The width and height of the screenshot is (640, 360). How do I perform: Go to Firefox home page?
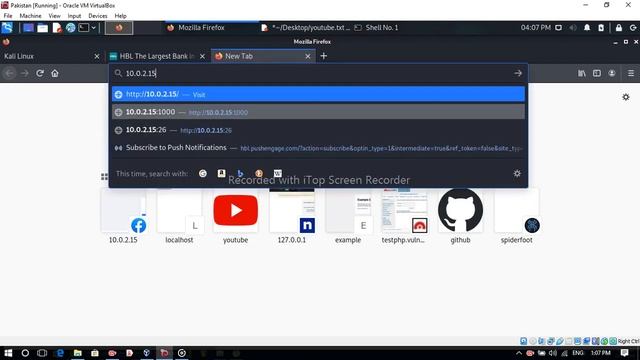(x=55, y=73)
